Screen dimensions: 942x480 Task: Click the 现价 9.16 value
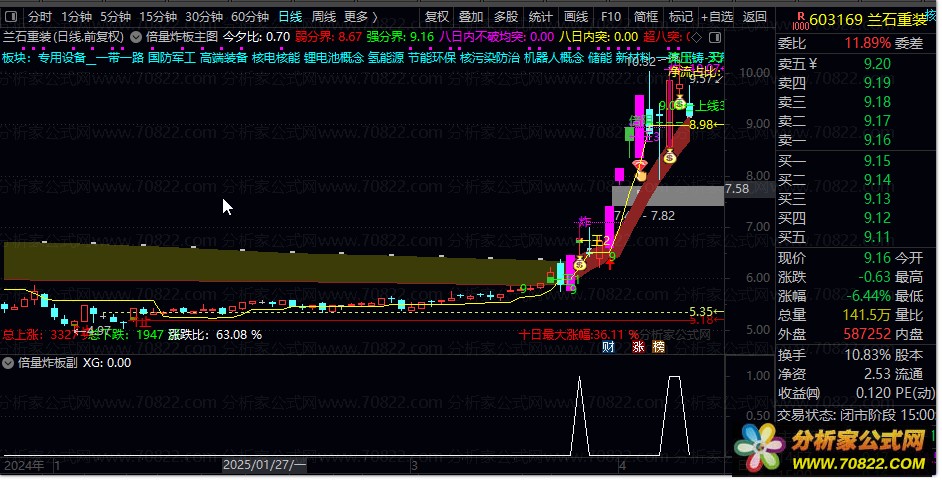877,258
